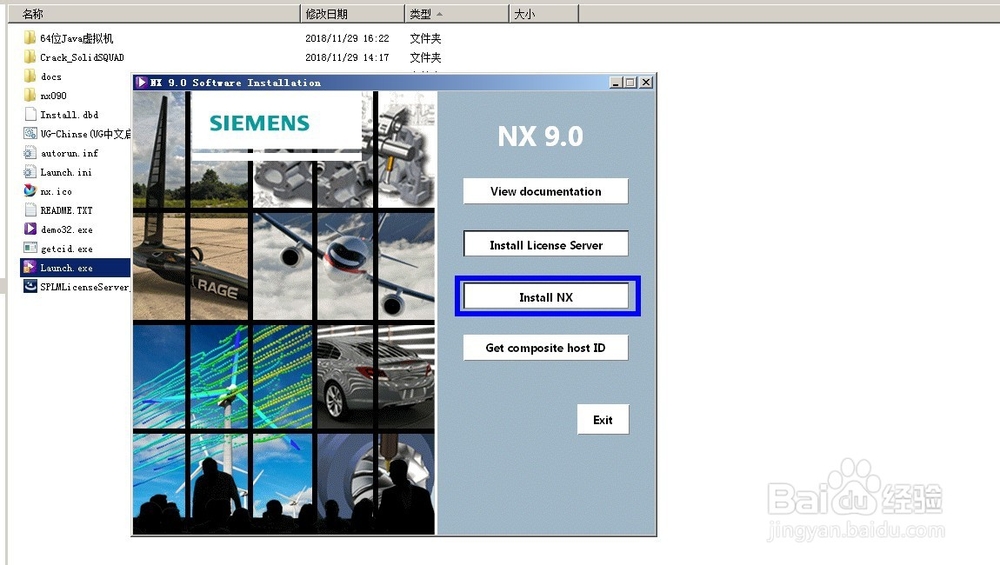
Task: Click the Launch.exe program icon
Action: (30, 267)
